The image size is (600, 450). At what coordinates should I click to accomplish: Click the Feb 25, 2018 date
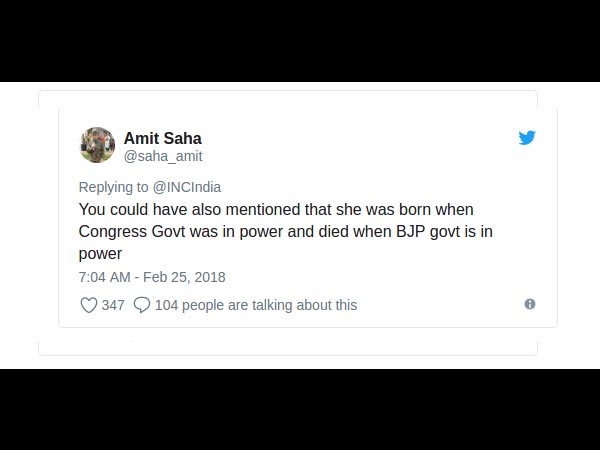pos(187,277)
